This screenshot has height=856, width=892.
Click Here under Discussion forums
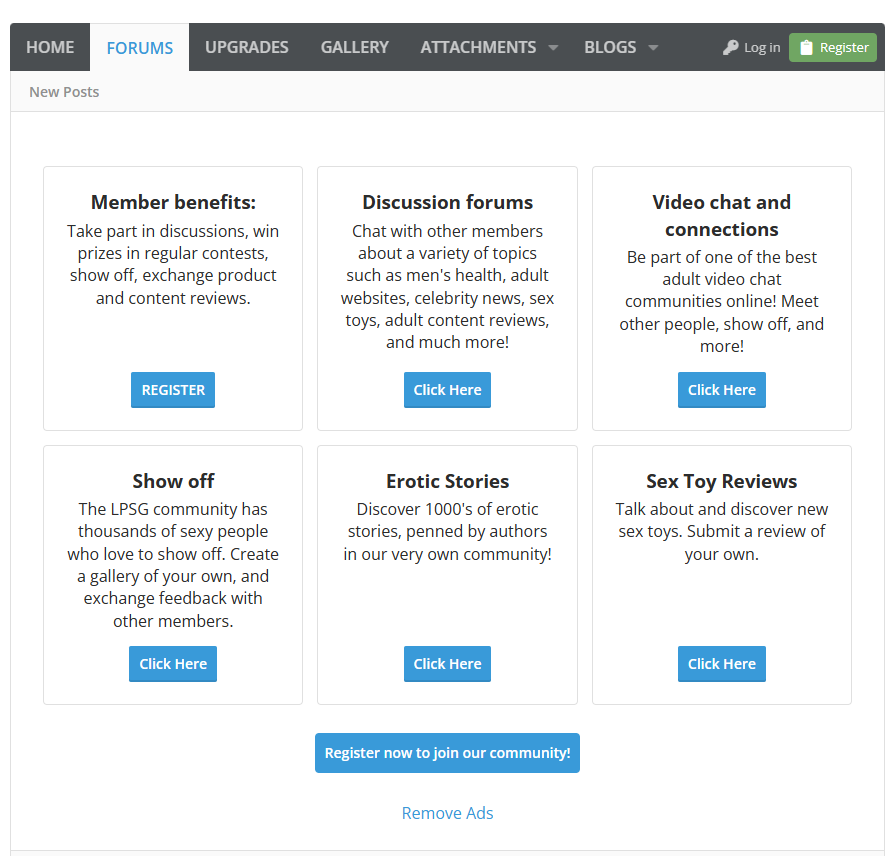tap(447, 390)
